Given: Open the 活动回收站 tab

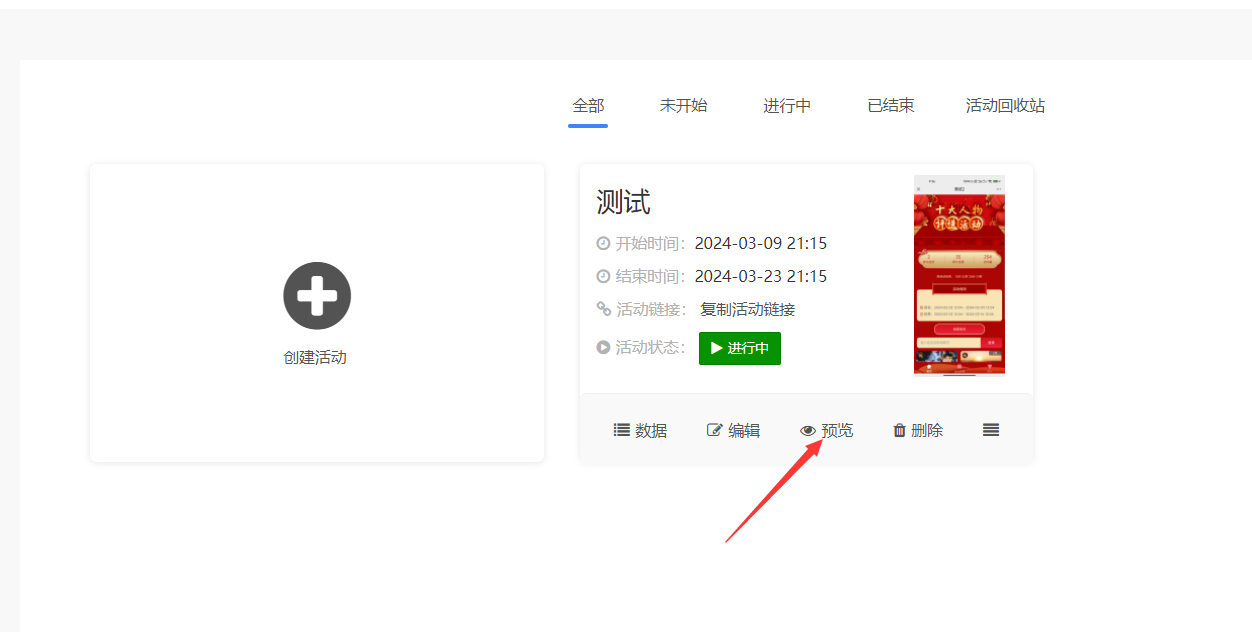Looking at the screenshot, I should tap(1005, 105).
